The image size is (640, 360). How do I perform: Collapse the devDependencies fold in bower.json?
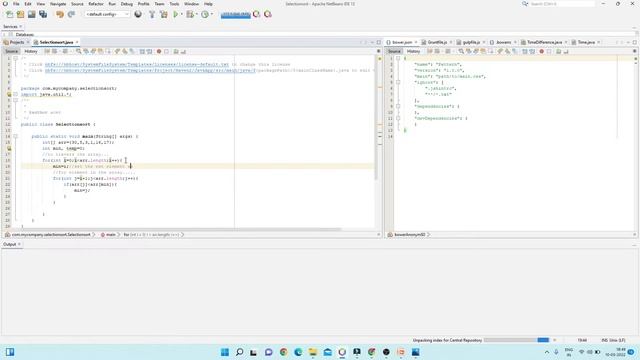398,118
